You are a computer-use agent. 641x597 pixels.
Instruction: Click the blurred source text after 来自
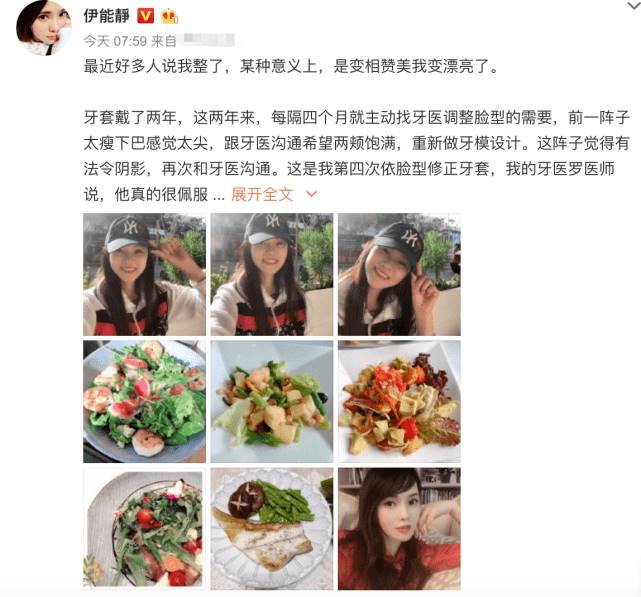208,40
